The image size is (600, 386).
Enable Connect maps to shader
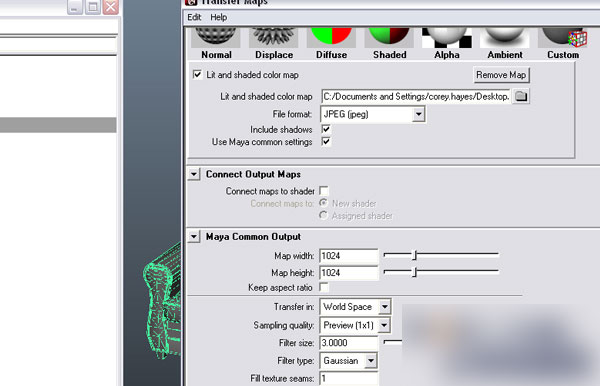(x=324, y=191)
